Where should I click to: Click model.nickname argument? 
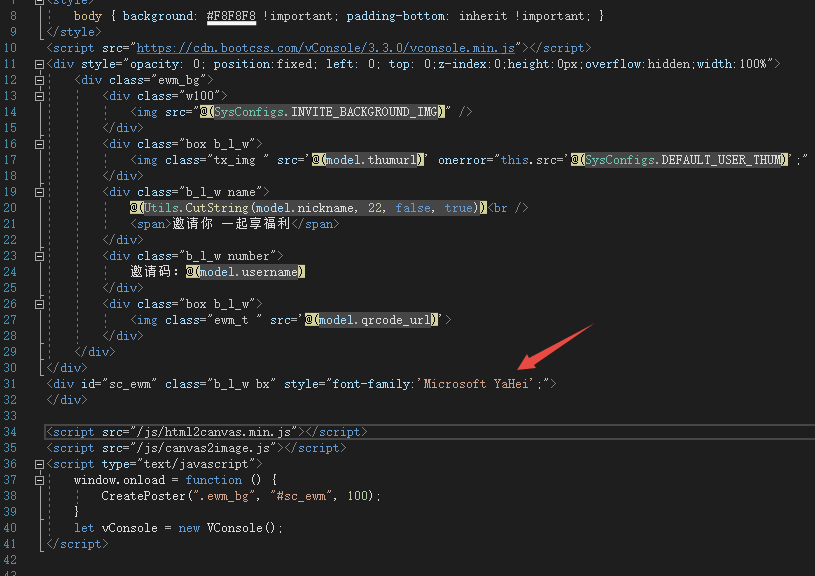[x=305, y=208]
